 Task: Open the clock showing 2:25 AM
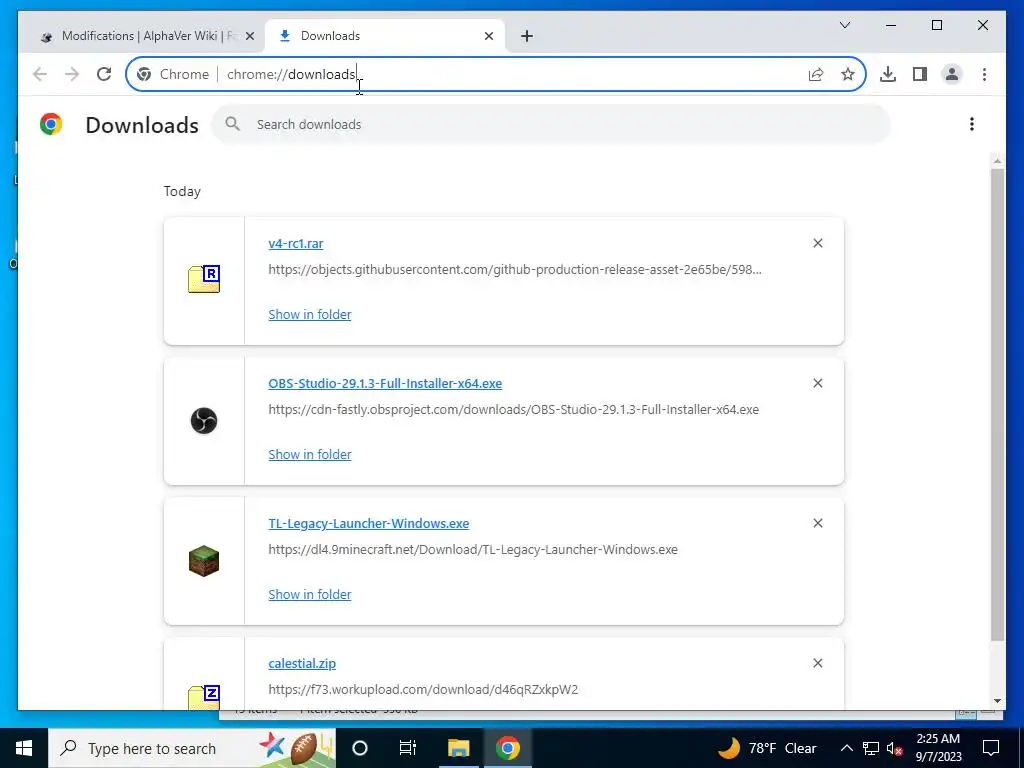[x=938, y=748]
